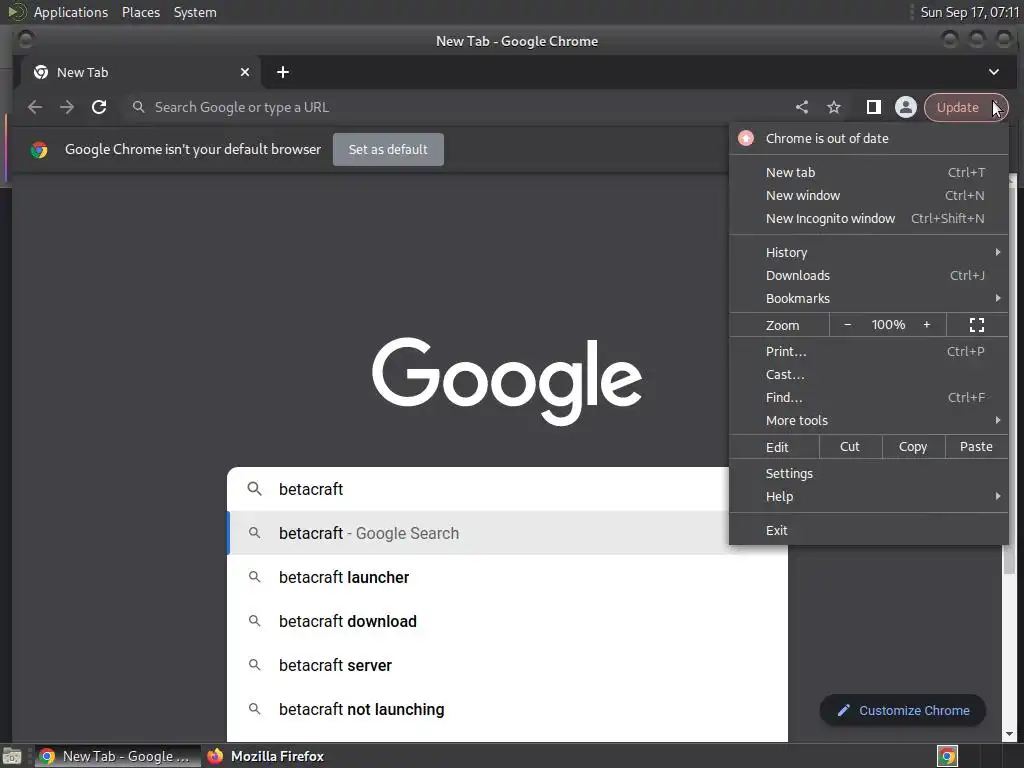Go forward using the forward arrow
Screen dimensions: 1024x768
coord(67,107)
